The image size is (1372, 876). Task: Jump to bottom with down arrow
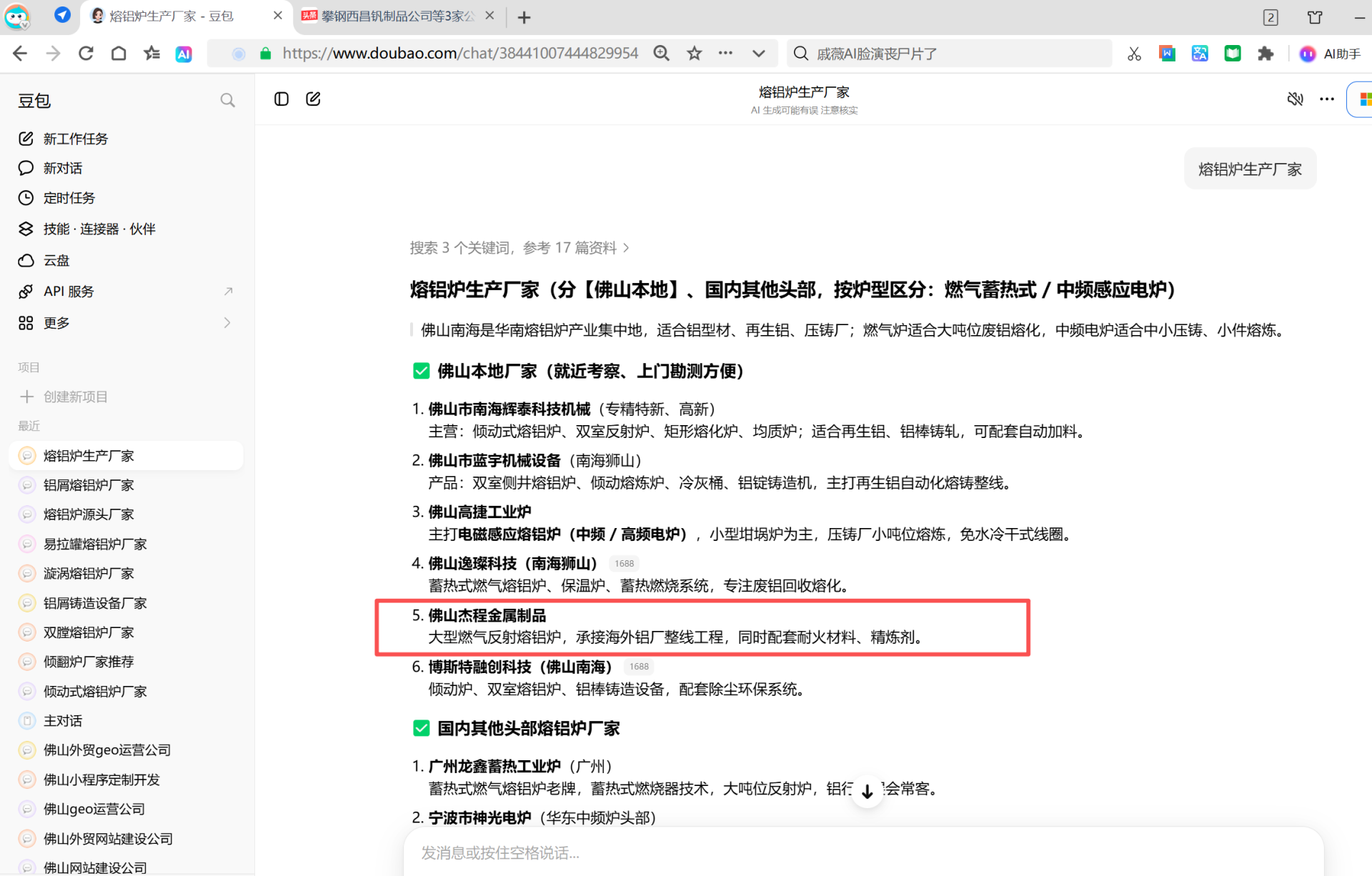[x=867, y=791]
